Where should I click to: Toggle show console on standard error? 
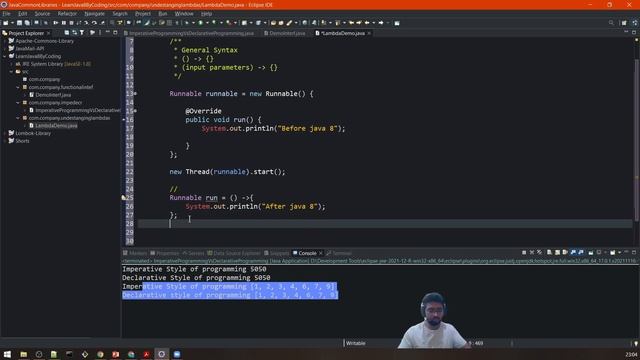(581, 253)
